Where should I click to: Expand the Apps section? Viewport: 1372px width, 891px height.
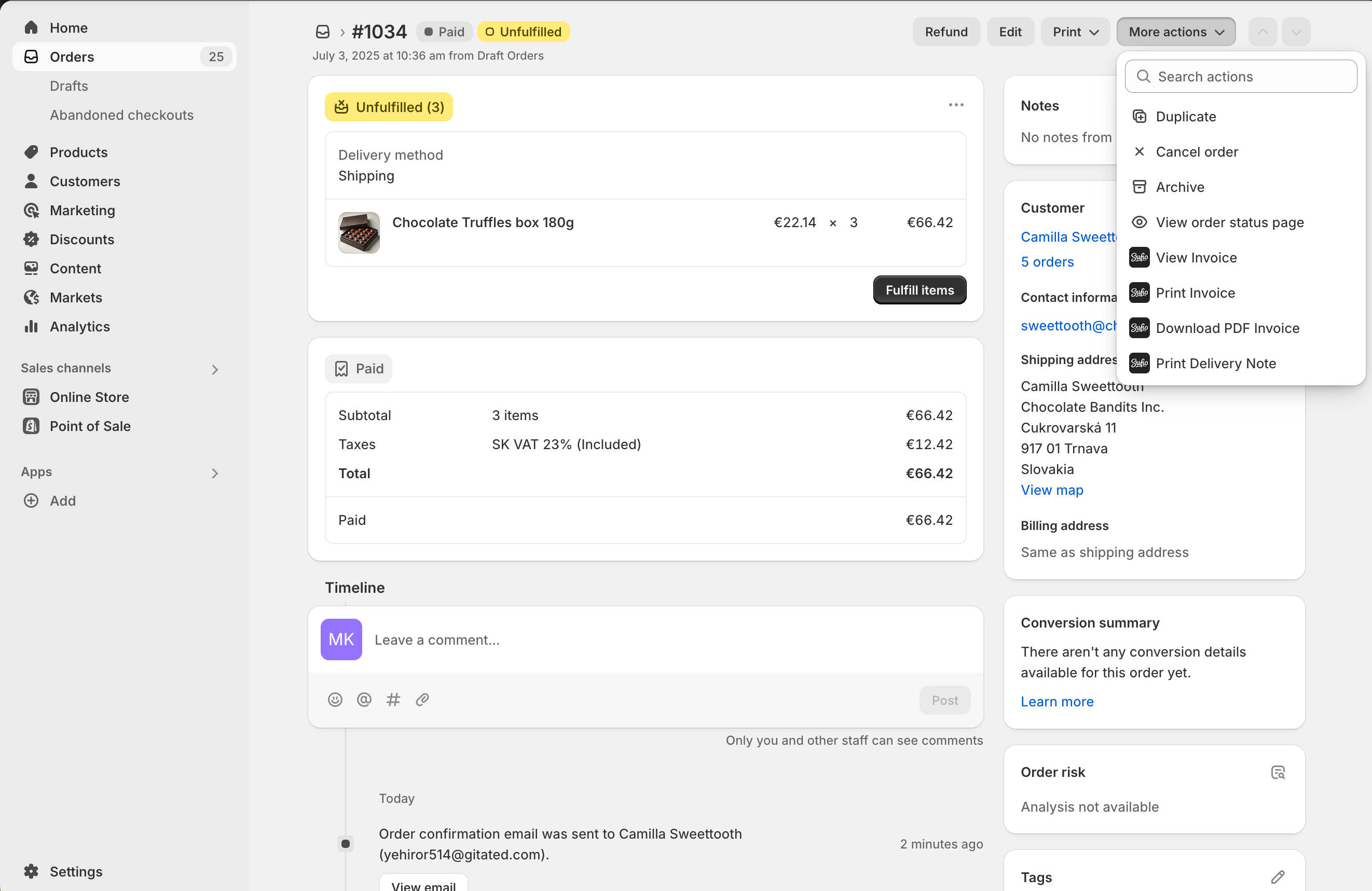coord(214,473)
